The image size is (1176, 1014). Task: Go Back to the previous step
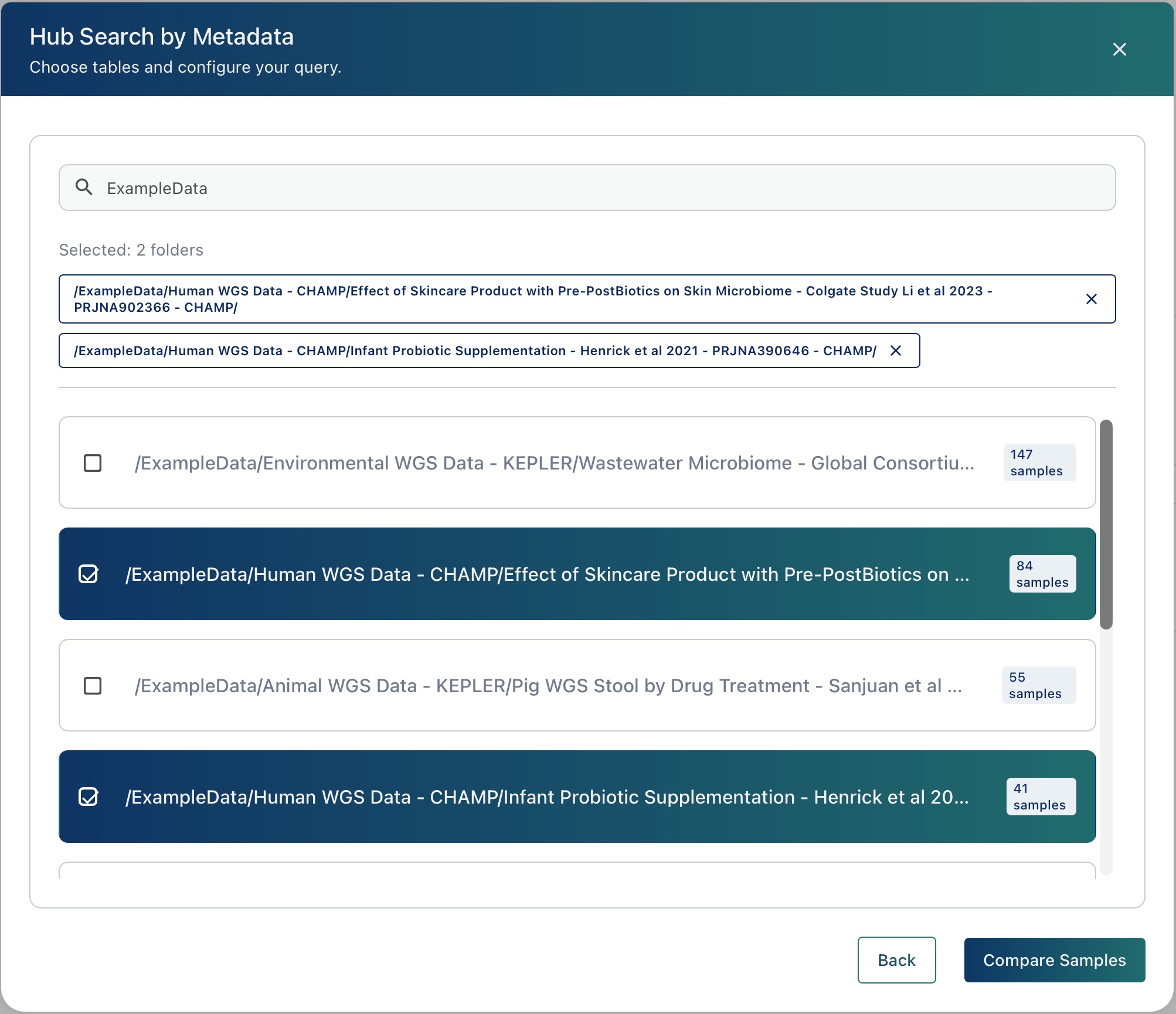click(x=896, y=960)
